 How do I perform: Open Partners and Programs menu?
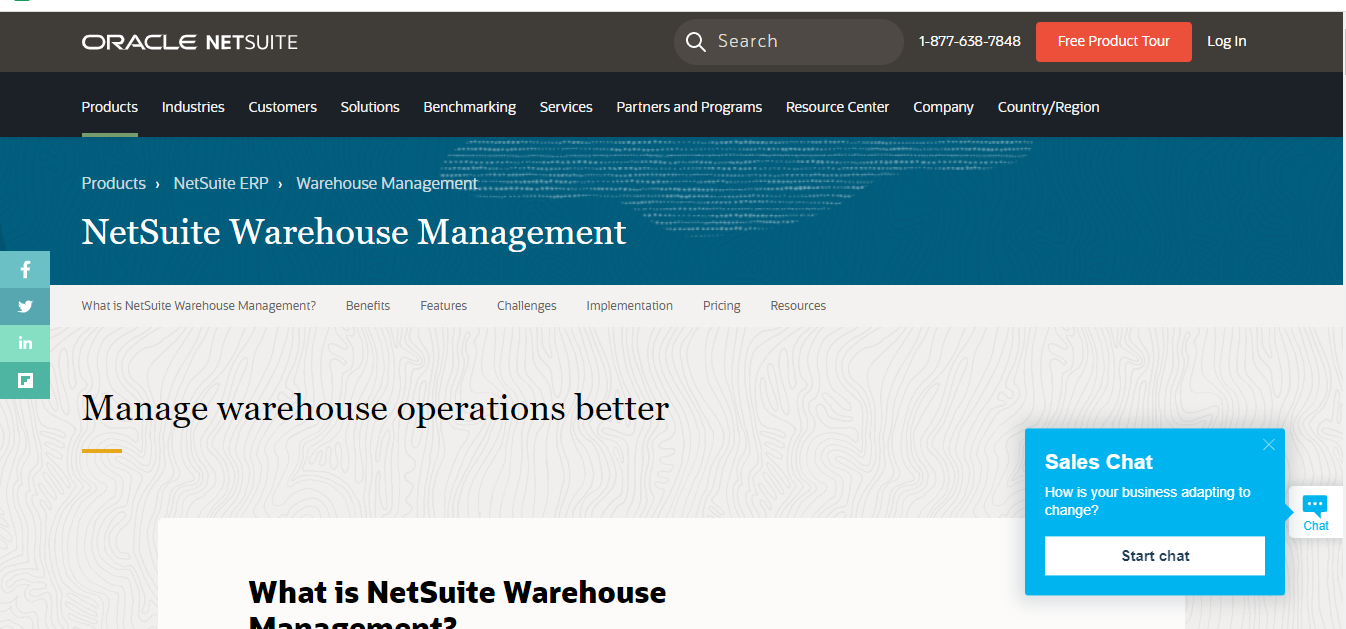[689, 107]
